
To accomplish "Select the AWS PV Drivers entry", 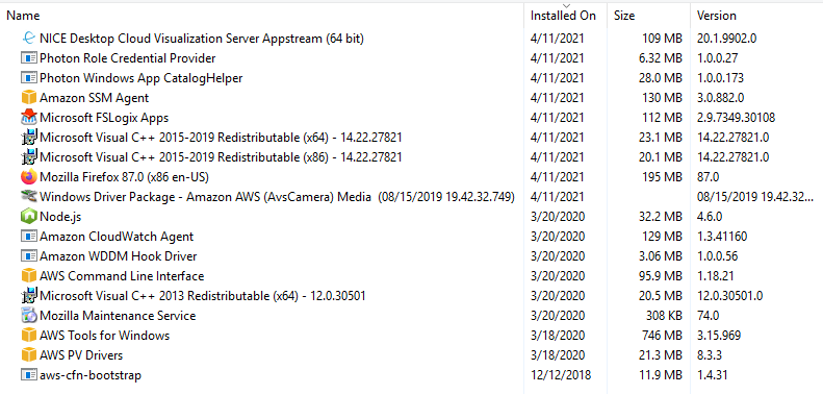I will 81,356.
